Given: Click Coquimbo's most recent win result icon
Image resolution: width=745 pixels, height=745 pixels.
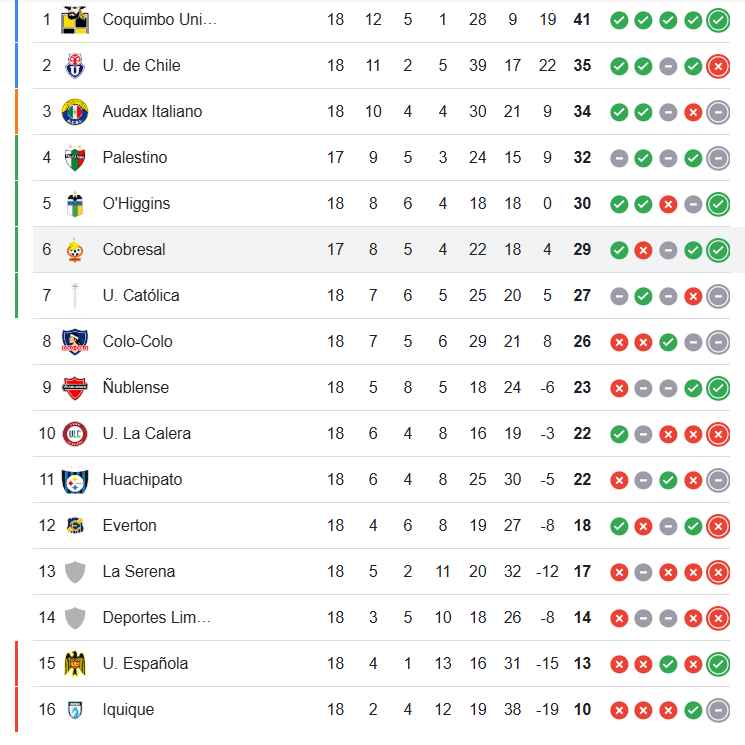Looking at the screenshot, I should tap(717, 20).
